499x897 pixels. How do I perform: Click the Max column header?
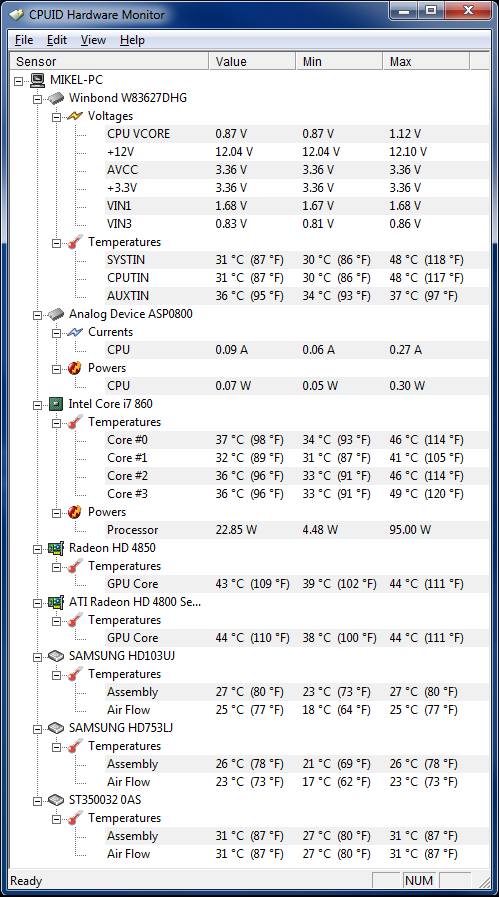click(x=427, y=61)
